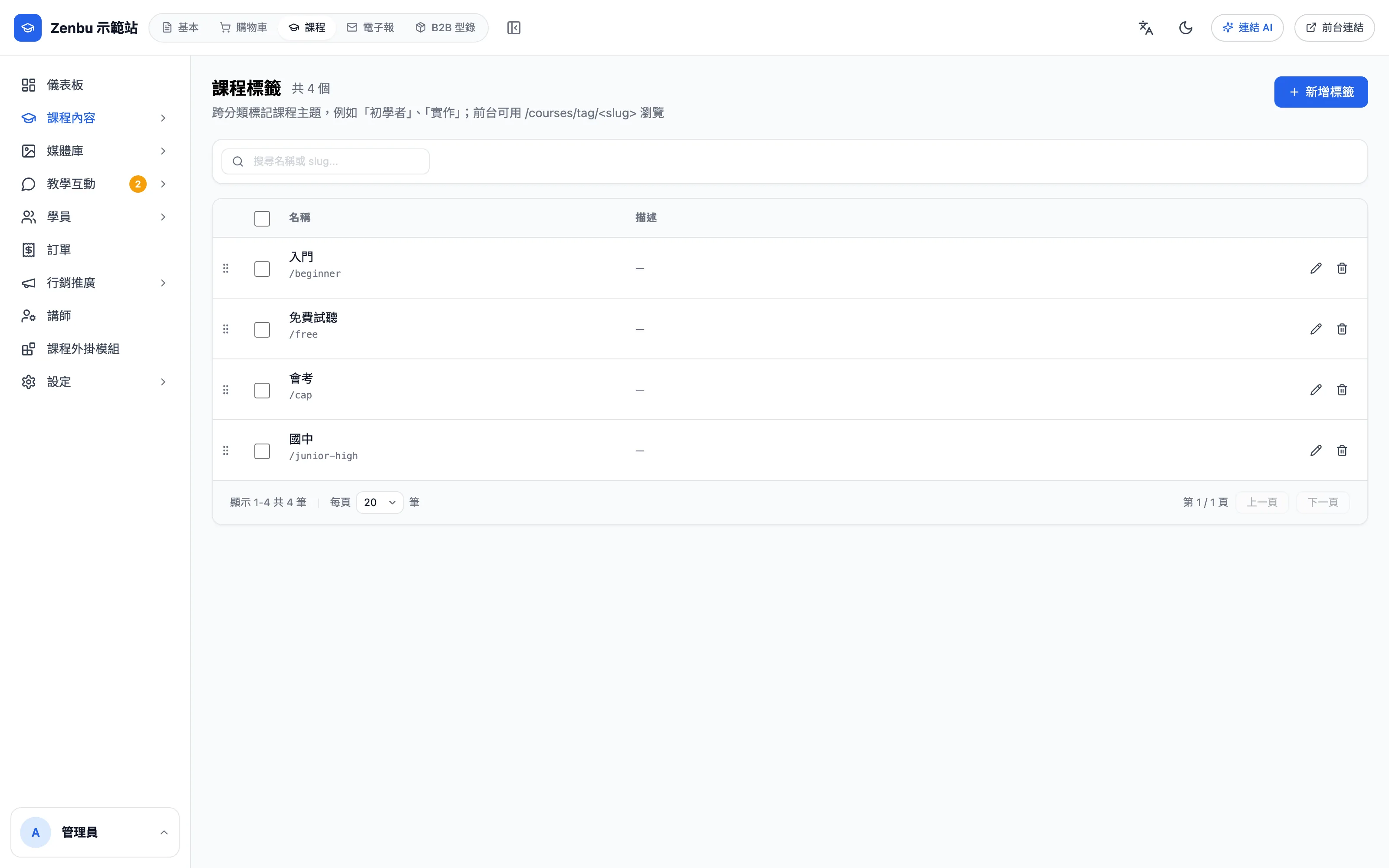Click the Zenbu logo icon
The image size is (1389, 868).
pos(27,27)
